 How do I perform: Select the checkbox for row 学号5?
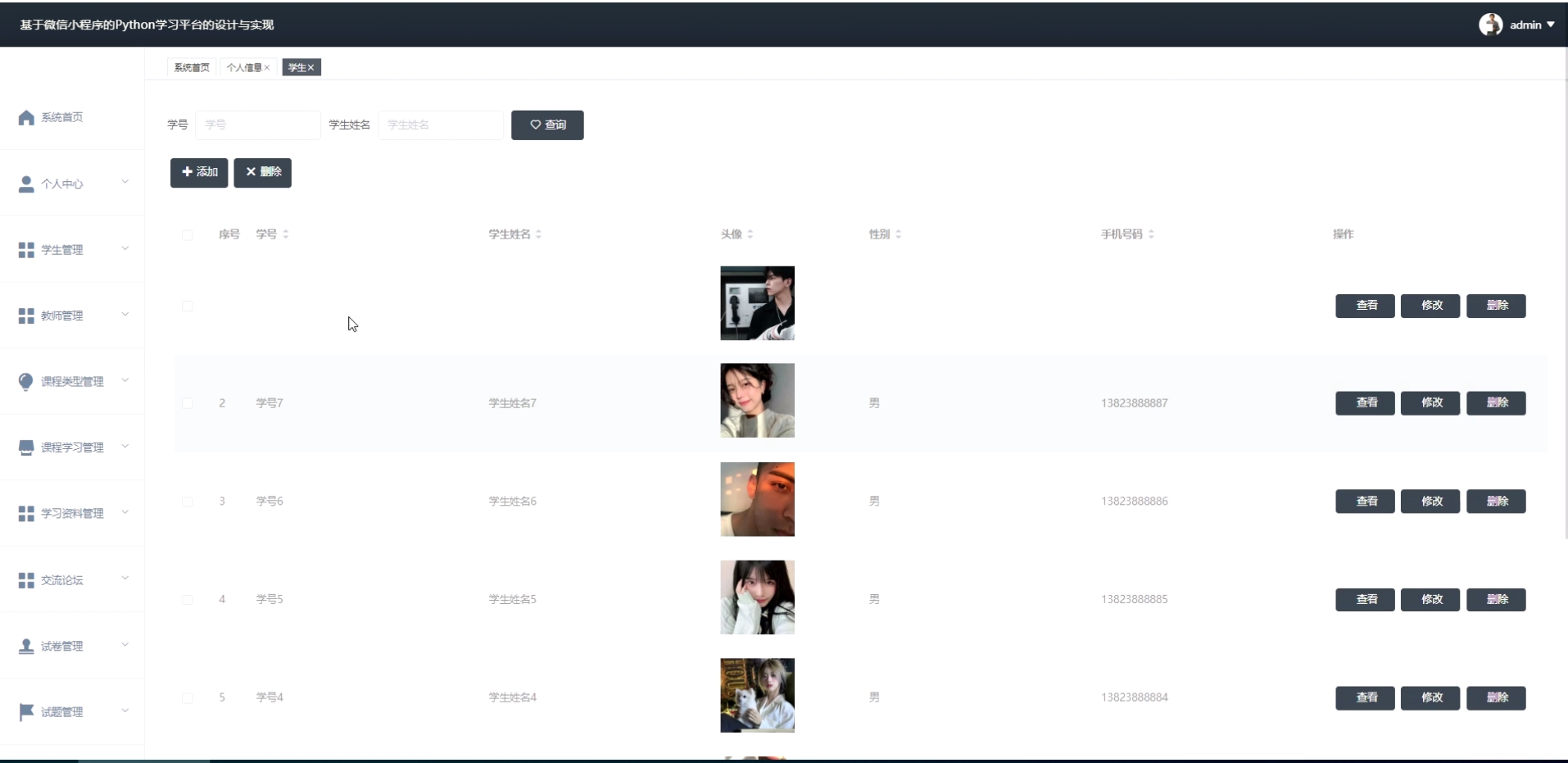188,600
